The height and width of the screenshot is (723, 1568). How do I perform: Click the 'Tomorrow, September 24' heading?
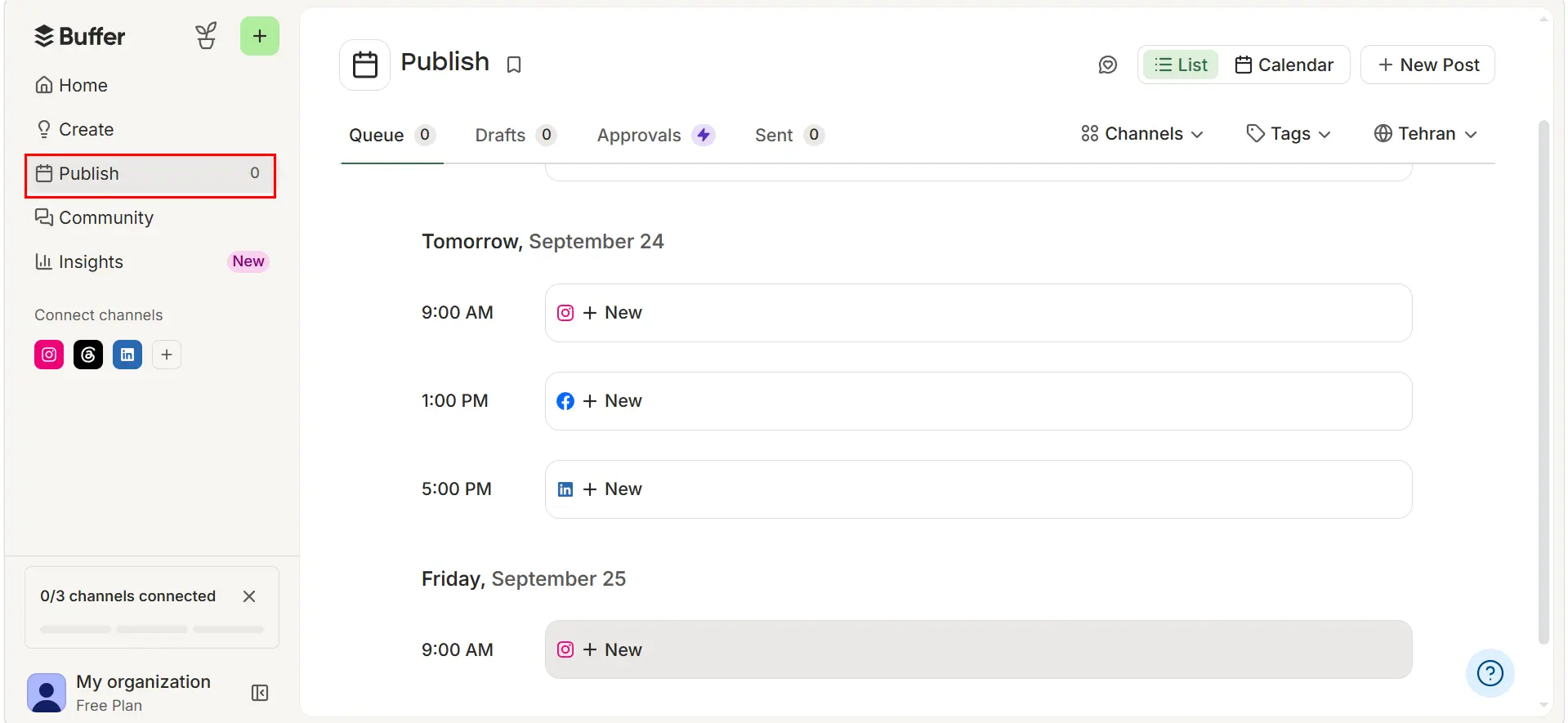pos(543,242)
